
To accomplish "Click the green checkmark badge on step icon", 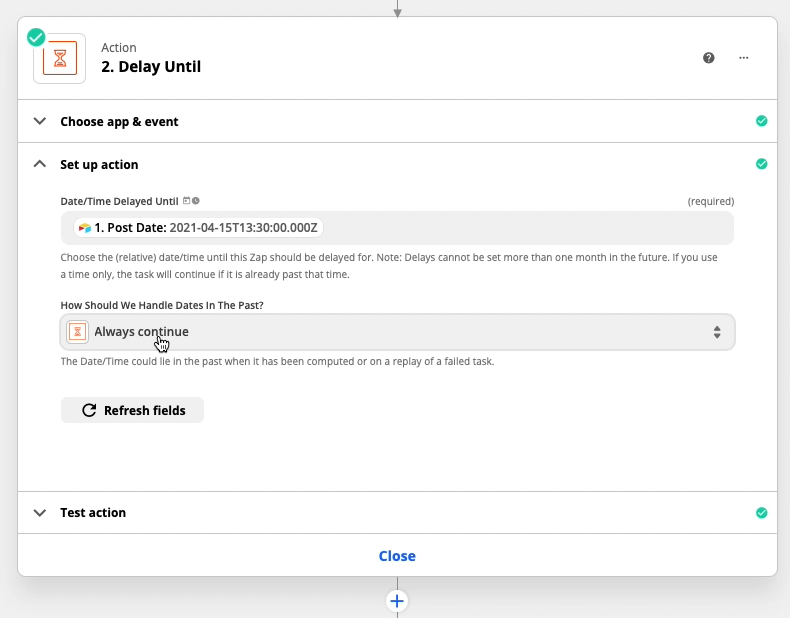I will (36, 37).
